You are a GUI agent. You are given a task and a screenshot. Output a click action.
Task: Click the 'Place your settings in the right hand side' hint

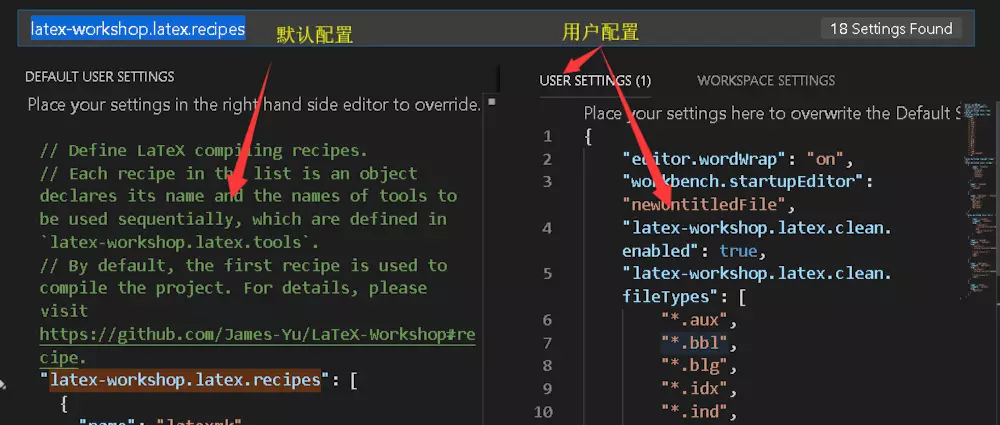tap(254, 105)
